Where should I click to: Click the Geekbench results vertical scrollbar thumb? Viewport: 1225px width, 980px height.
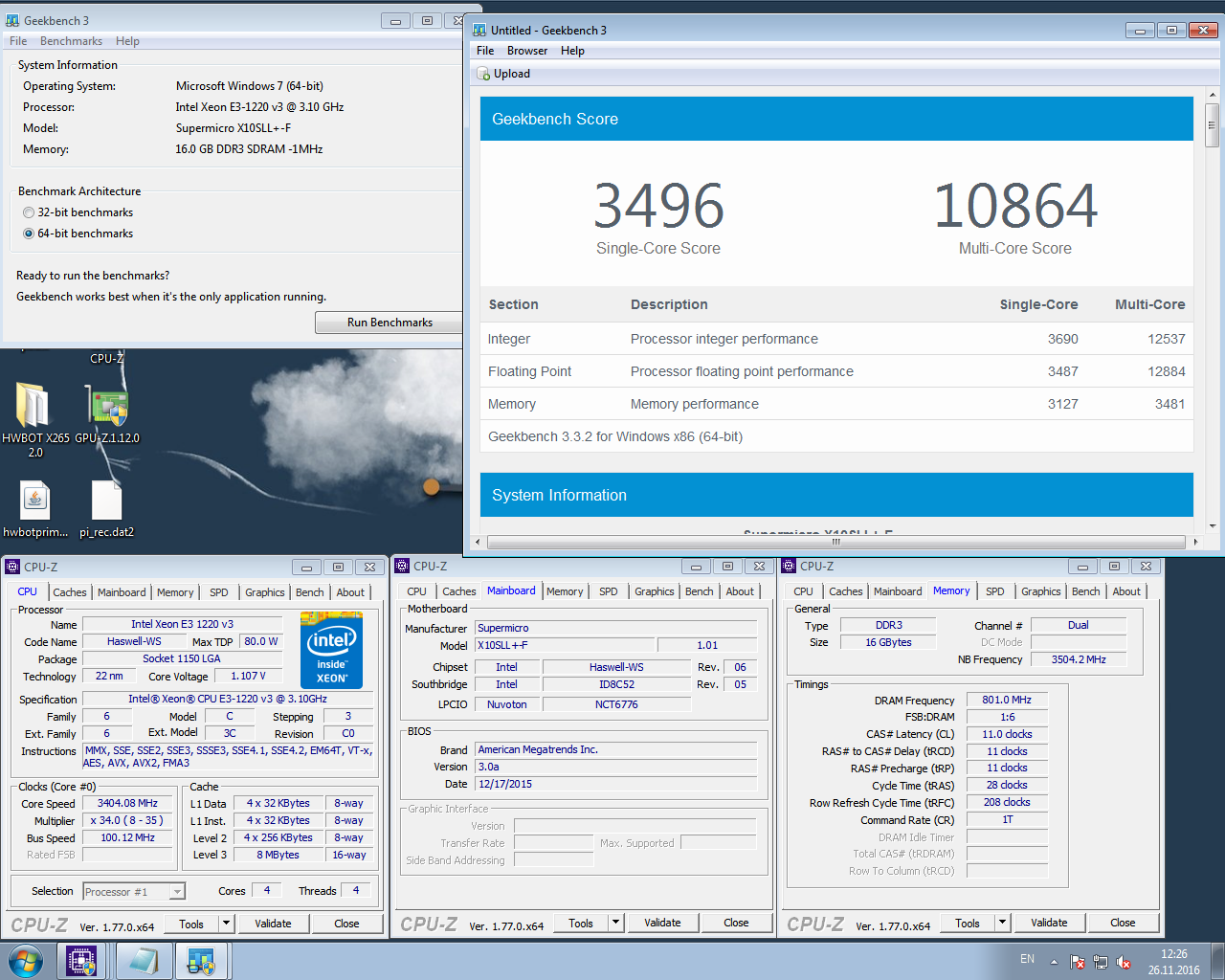point(1212,125)
